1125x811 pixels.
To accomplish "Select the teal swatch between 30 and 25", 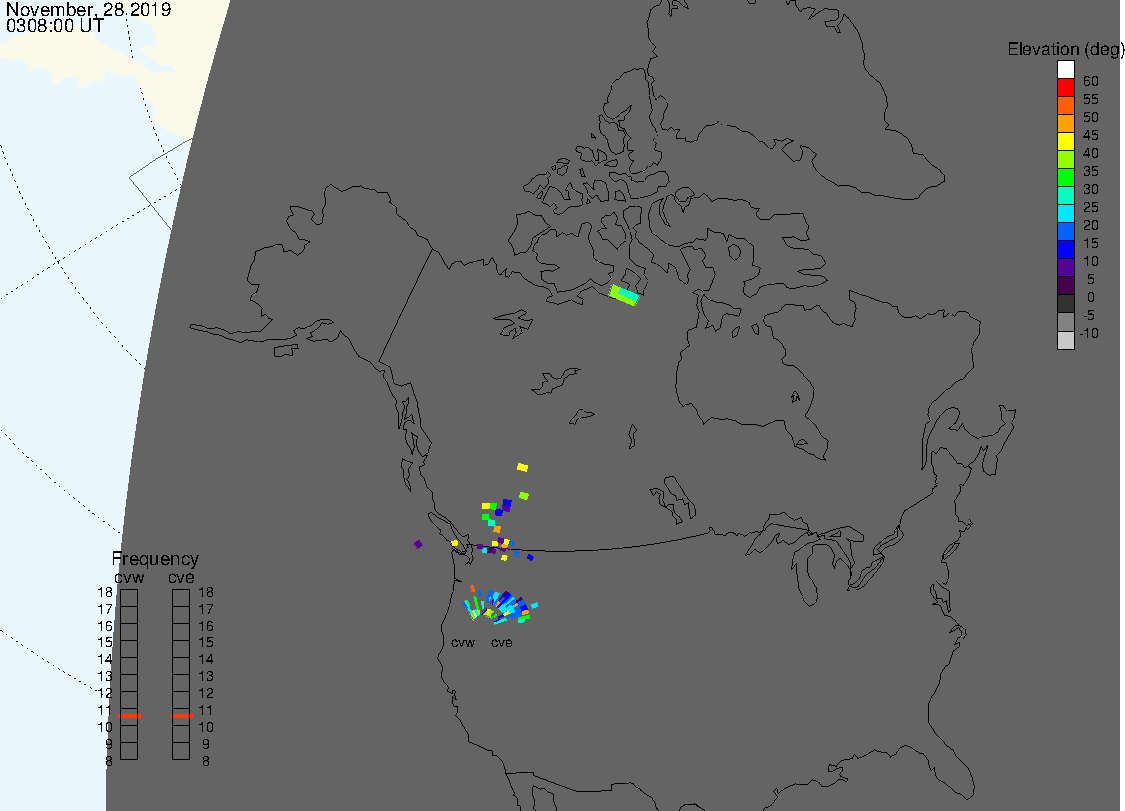I will coord(1065,195).
